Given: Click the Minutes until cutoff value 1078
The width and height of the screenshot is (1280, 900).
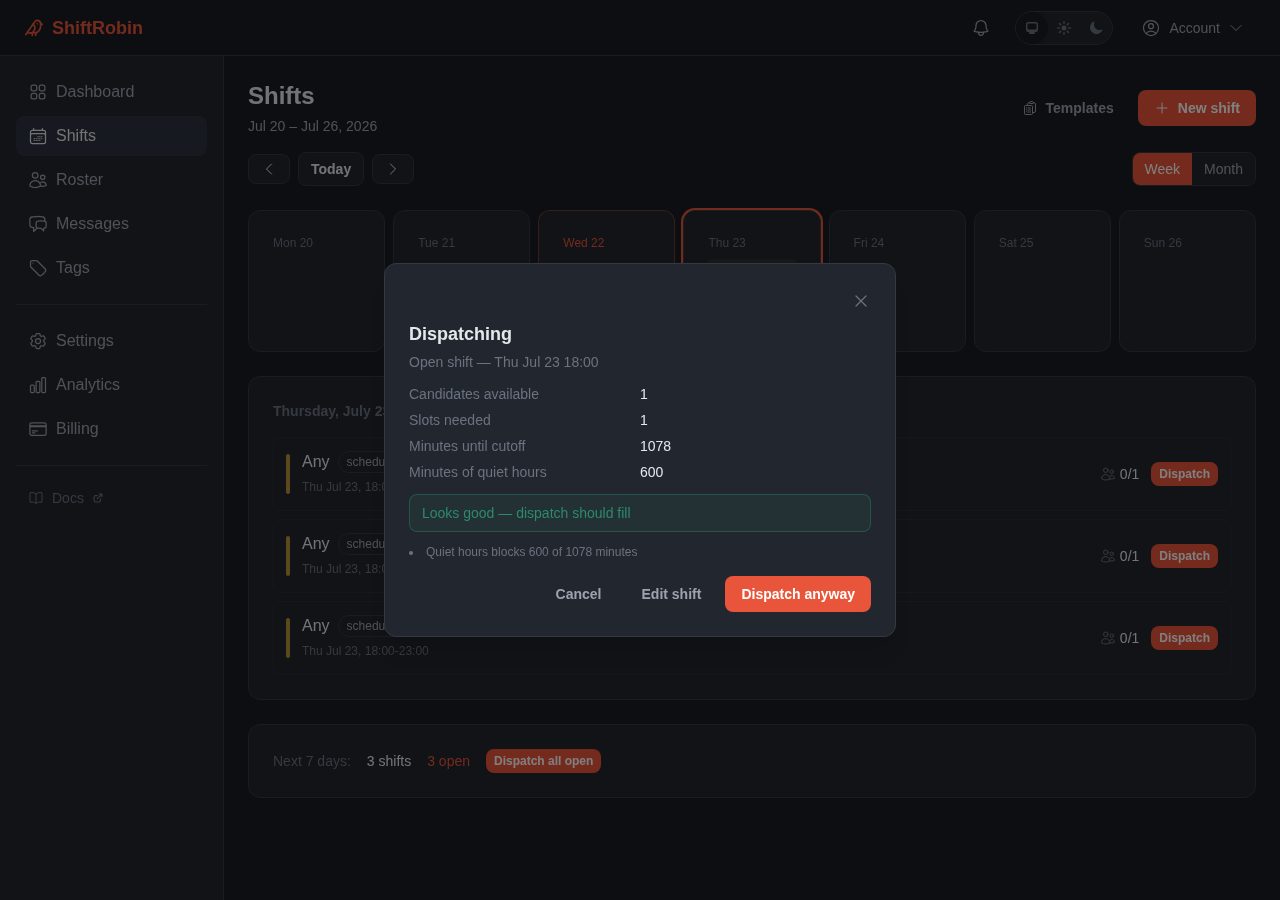Looking at the screenshot, I should (655, 446).
